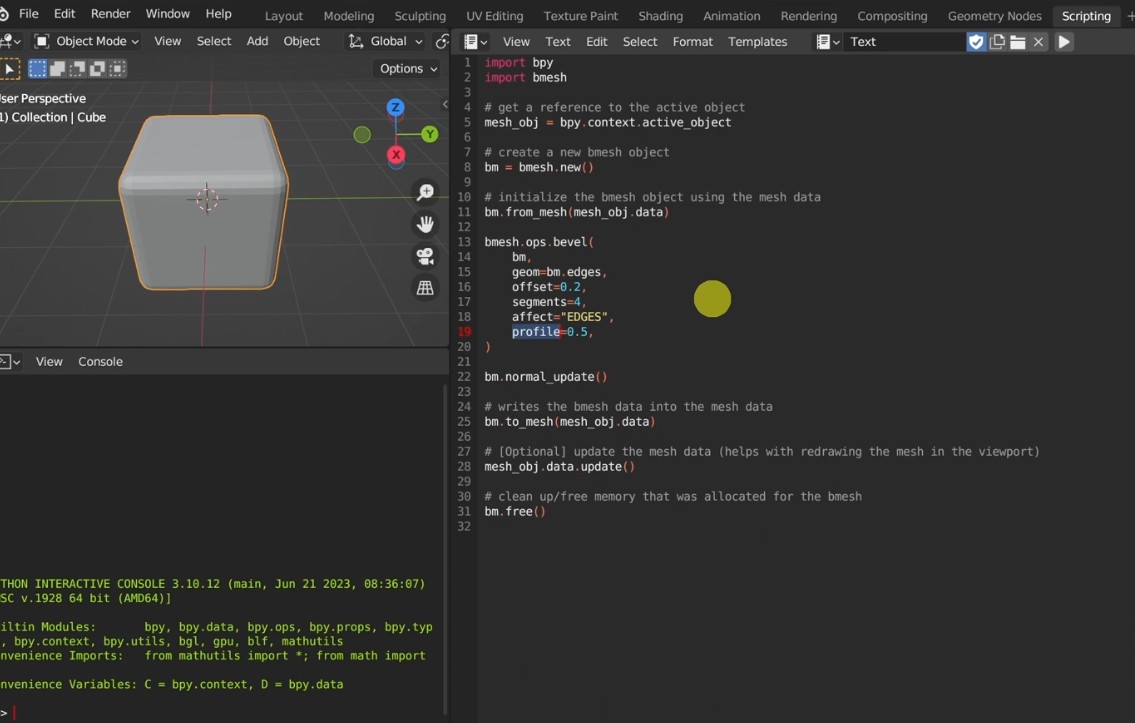This screenshot has height=723, width=1135.
Task: Open the Console menu in Python console
Action: 100,362
